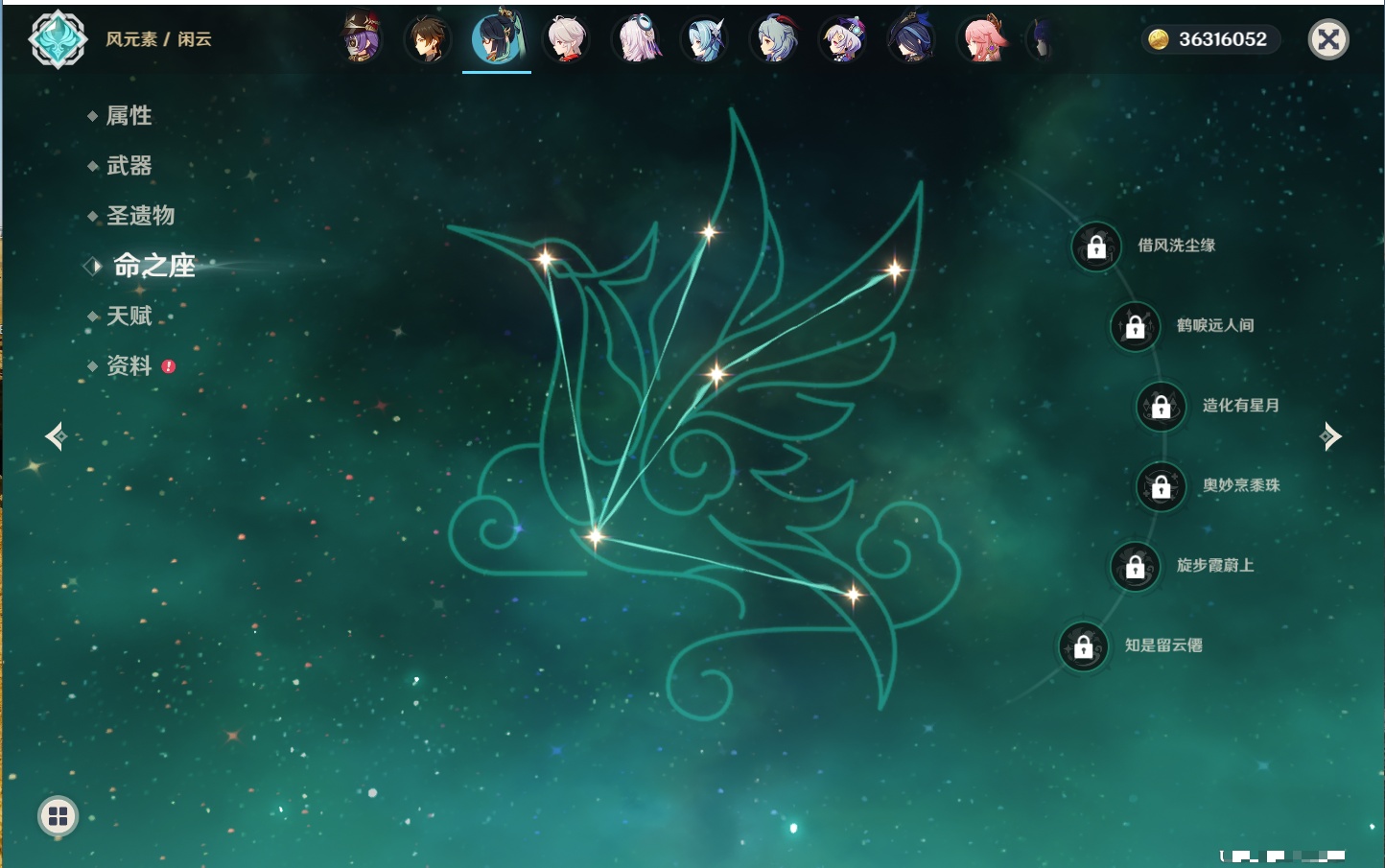The image size is (1385, 868).
Task: Click the lock icon beside 奥妙烹黍珠
Action: pos(1162,486)
